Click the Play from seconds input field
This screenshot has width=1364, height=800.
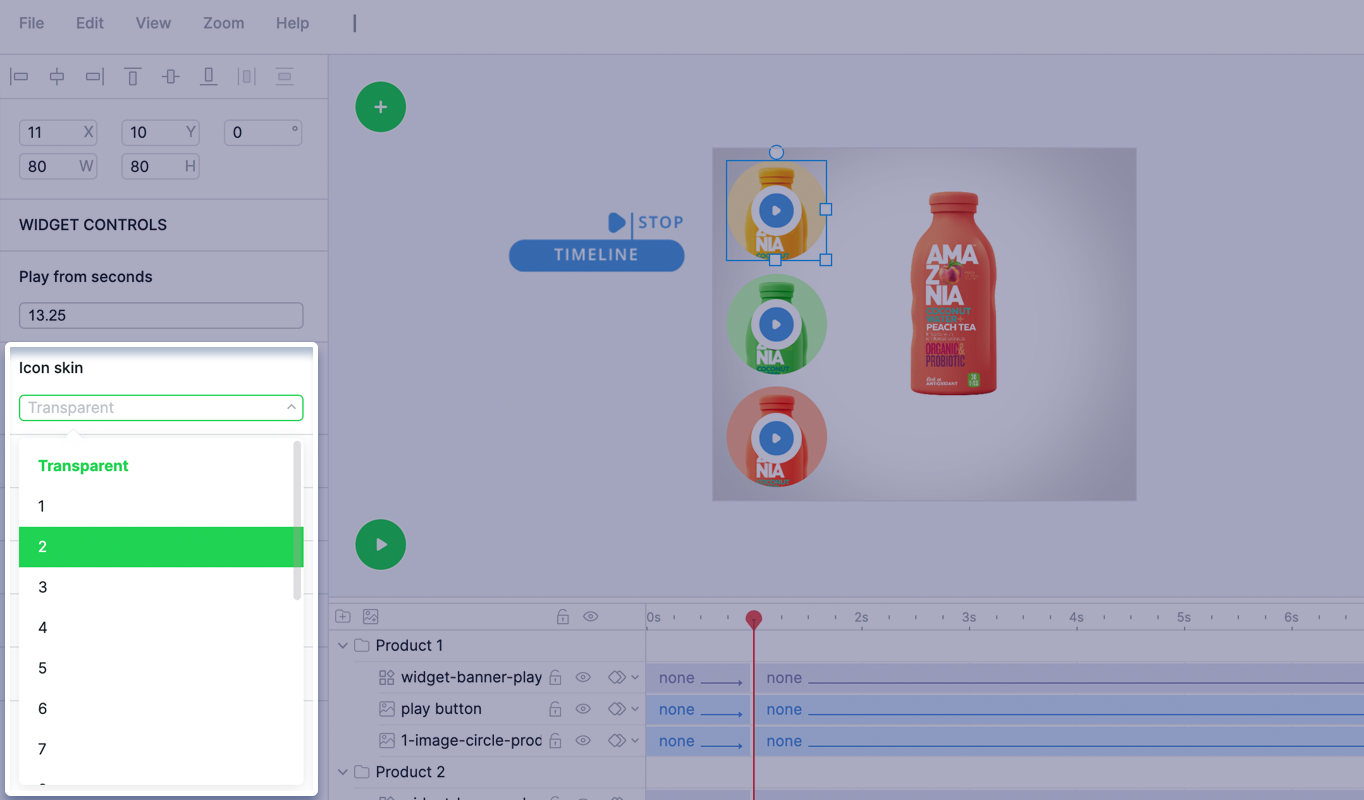(161, 315)
